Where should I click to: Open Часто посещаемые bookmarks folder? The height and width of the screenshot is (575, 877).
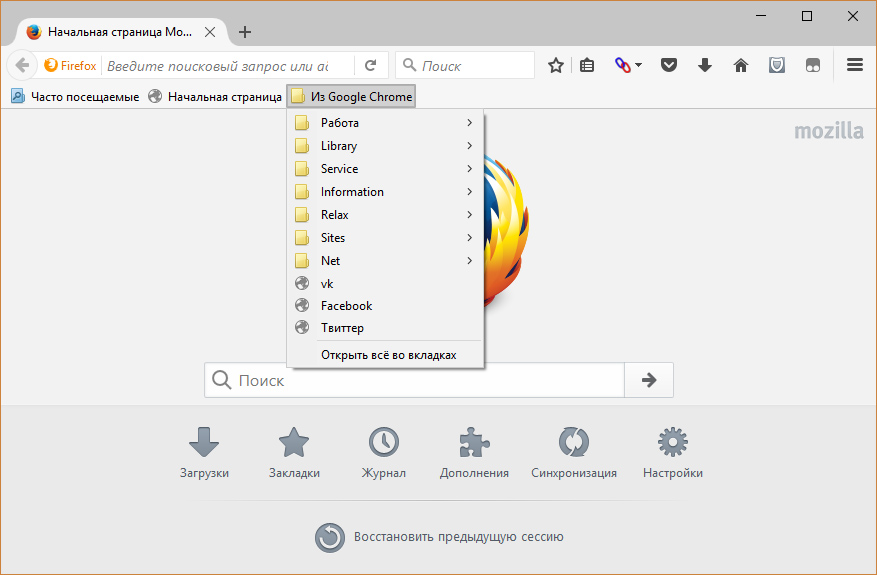click(75, 96)
